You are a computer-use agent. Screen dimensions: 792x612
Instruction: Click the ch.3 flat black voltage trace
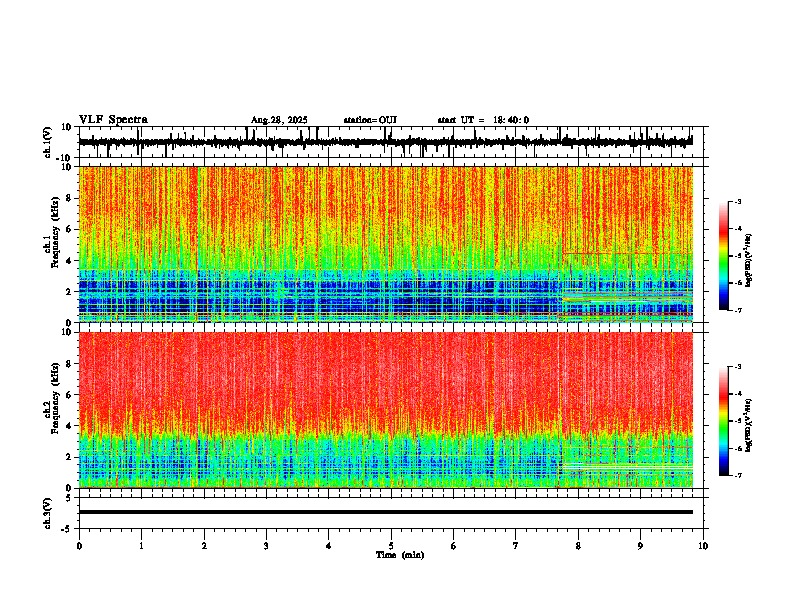click(x=385, y=512)
